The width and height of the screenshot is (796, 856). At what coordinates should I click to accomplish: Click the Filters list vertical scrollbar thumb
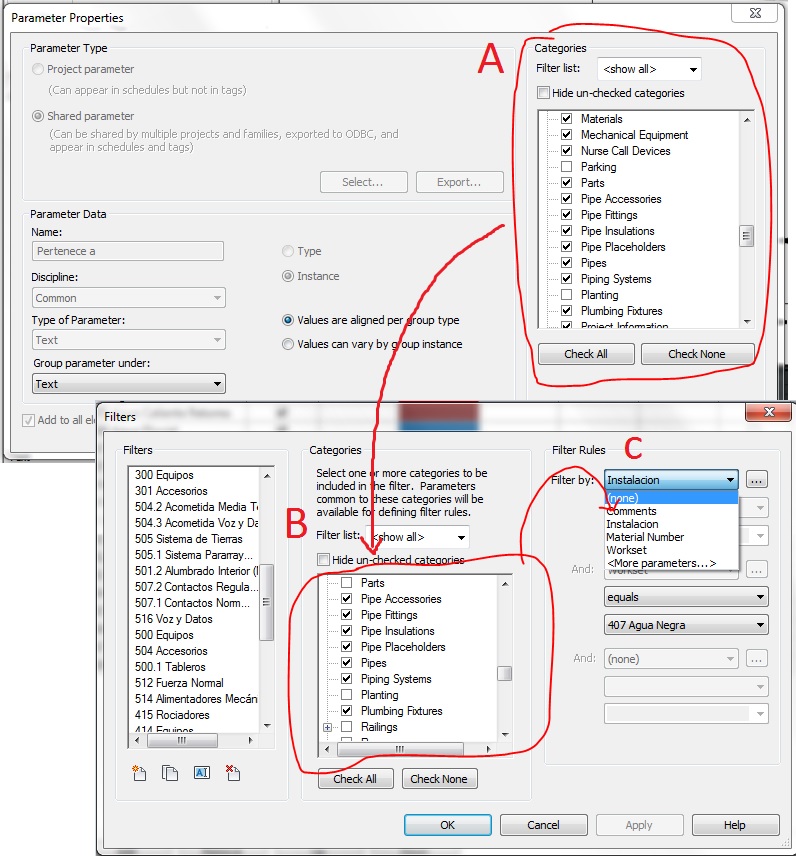[266, 602]
